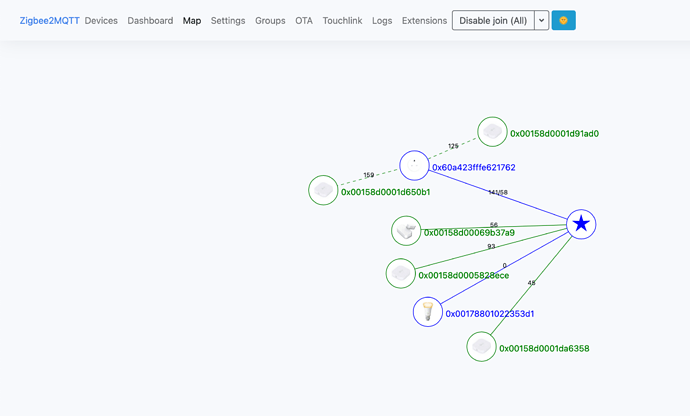Select the Map menu item
This screenshot has width=690, height=416.
tap(192, 21)
